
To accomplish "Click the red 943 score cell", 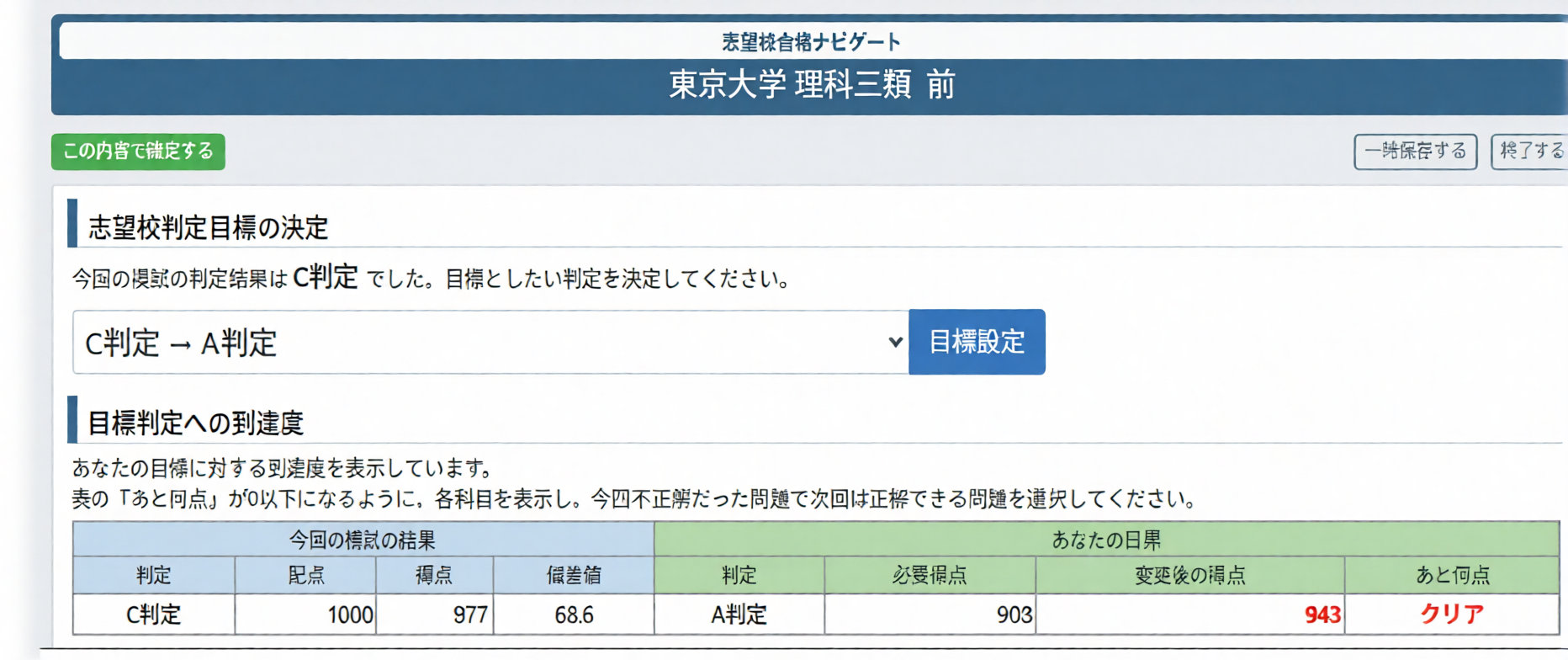I will pos(1190,615).
